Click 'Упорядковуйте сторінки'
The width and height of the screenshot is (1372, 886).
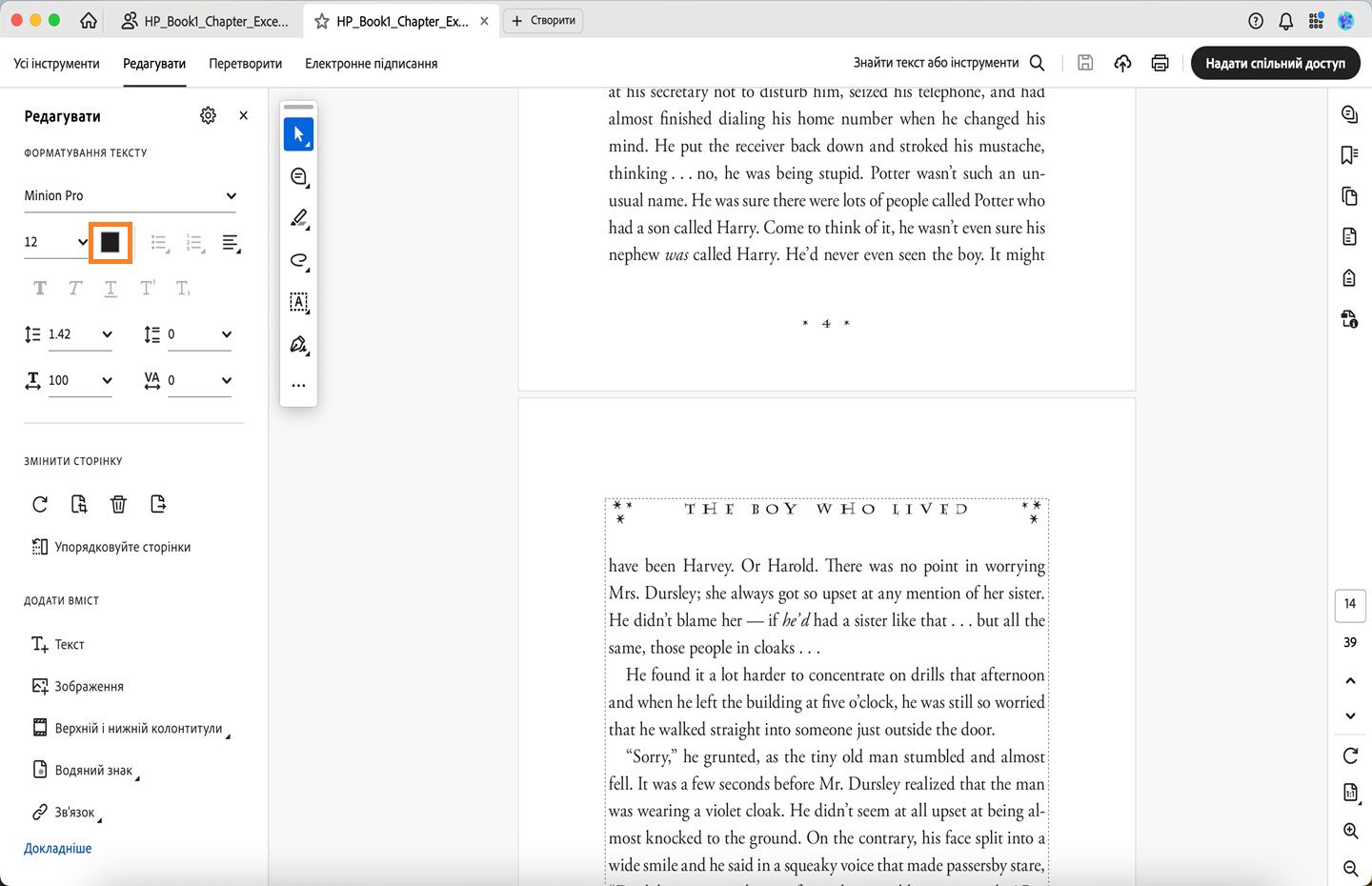coord(111,547)
